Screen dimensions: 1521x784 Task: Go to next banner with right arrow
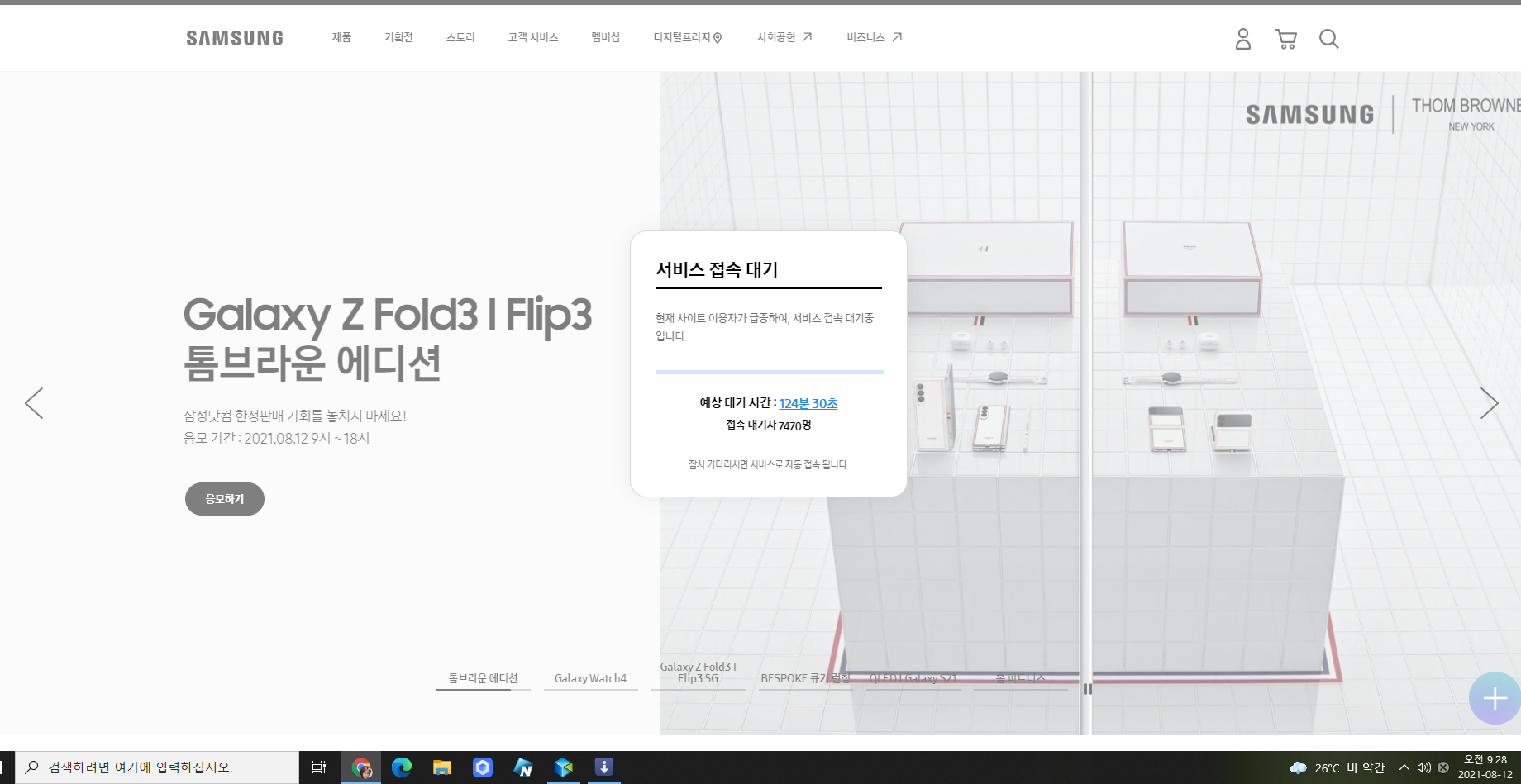tap(1489, 403)
